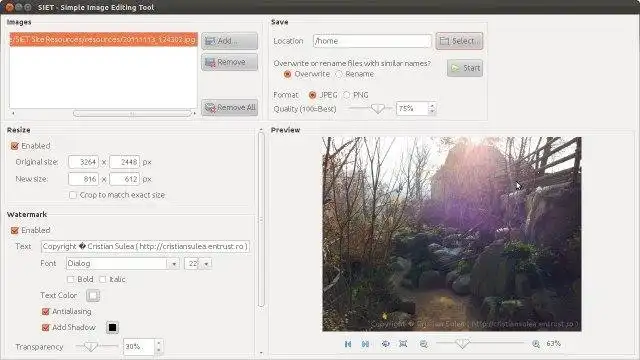The height and width of the screenshot is (360, 640).
Task: Decrease the Transparency spinner value
Action: [x=158, y=350]
